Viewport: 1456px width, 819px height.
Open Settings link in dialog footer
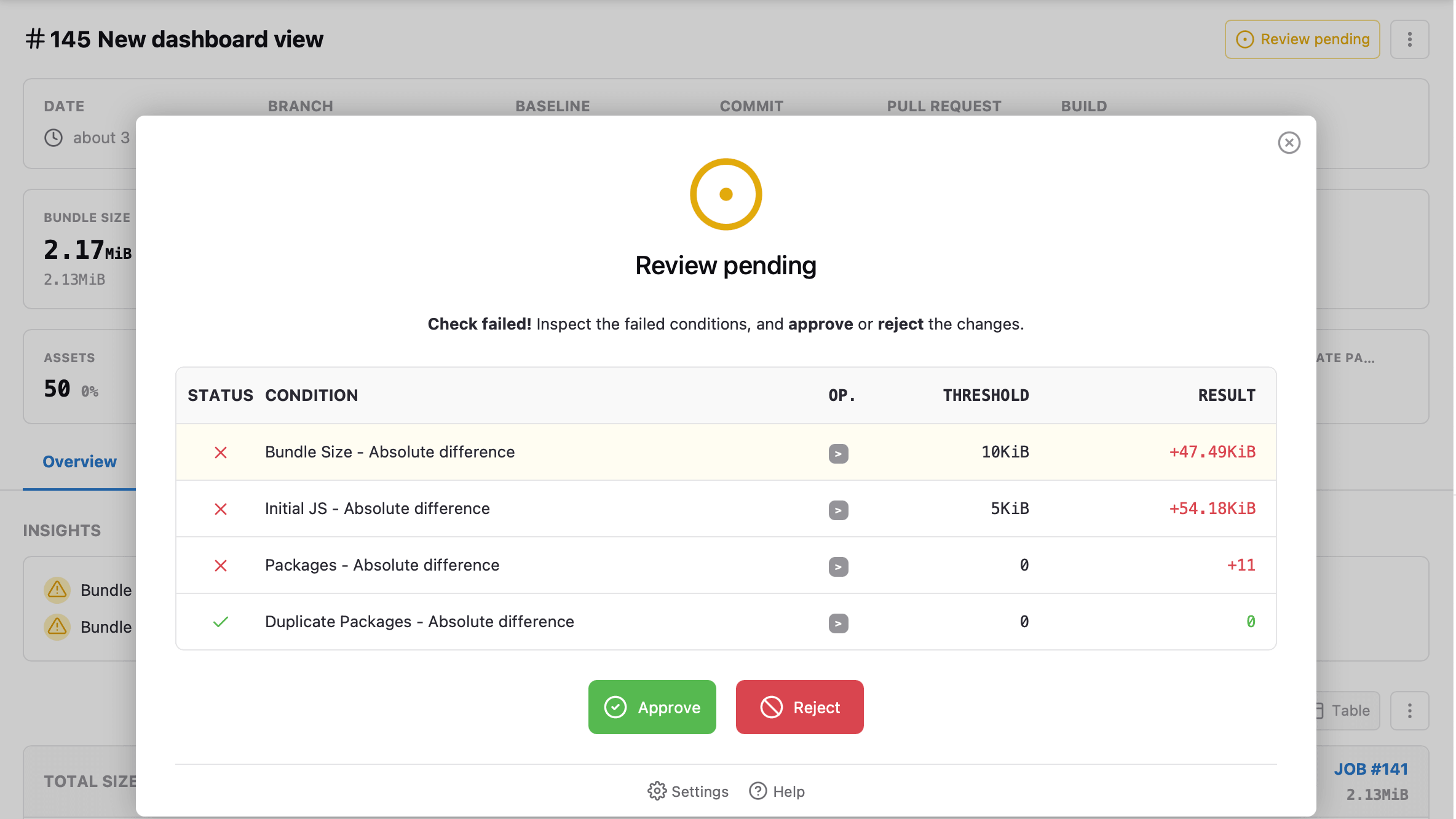[687, 791]
